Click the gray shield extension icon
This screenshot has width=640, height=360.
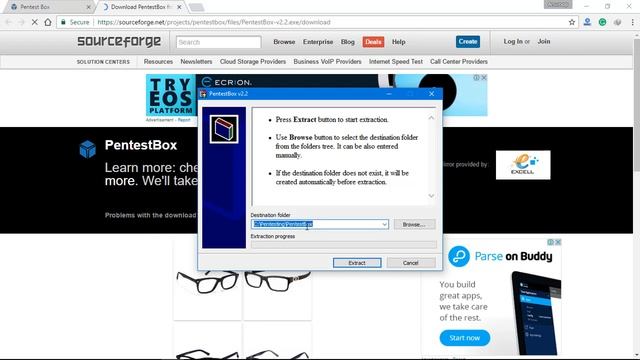tap(617, 22)
